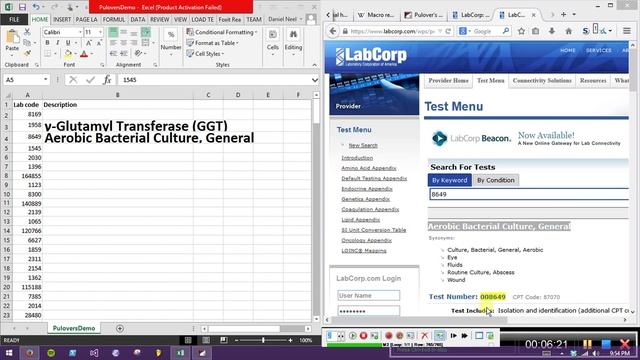Screen dimensions: 640x360
Task: Apply the red font color A
Action: pos(84,53)
